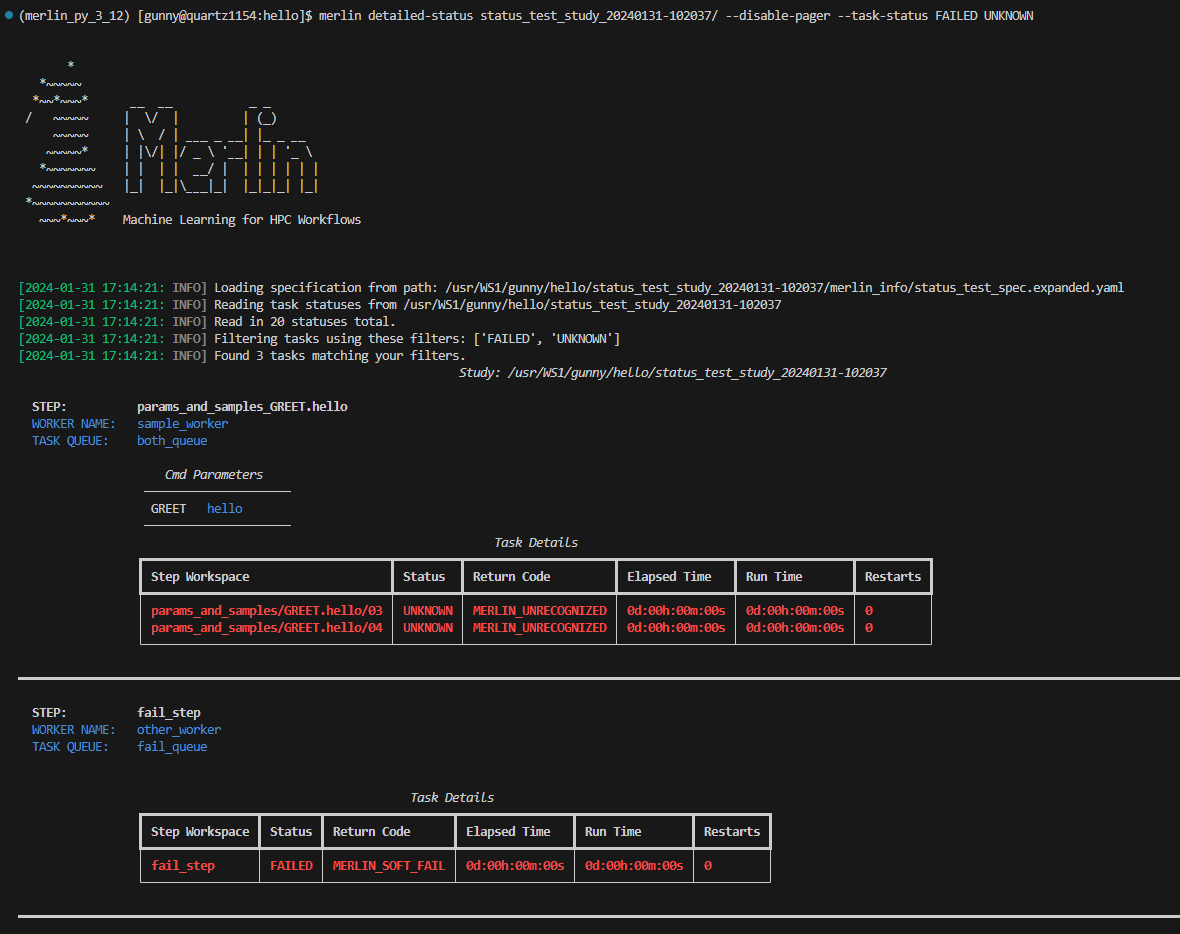Click UNKNOWN status for GREET.hello/03 row

[427, 610]
